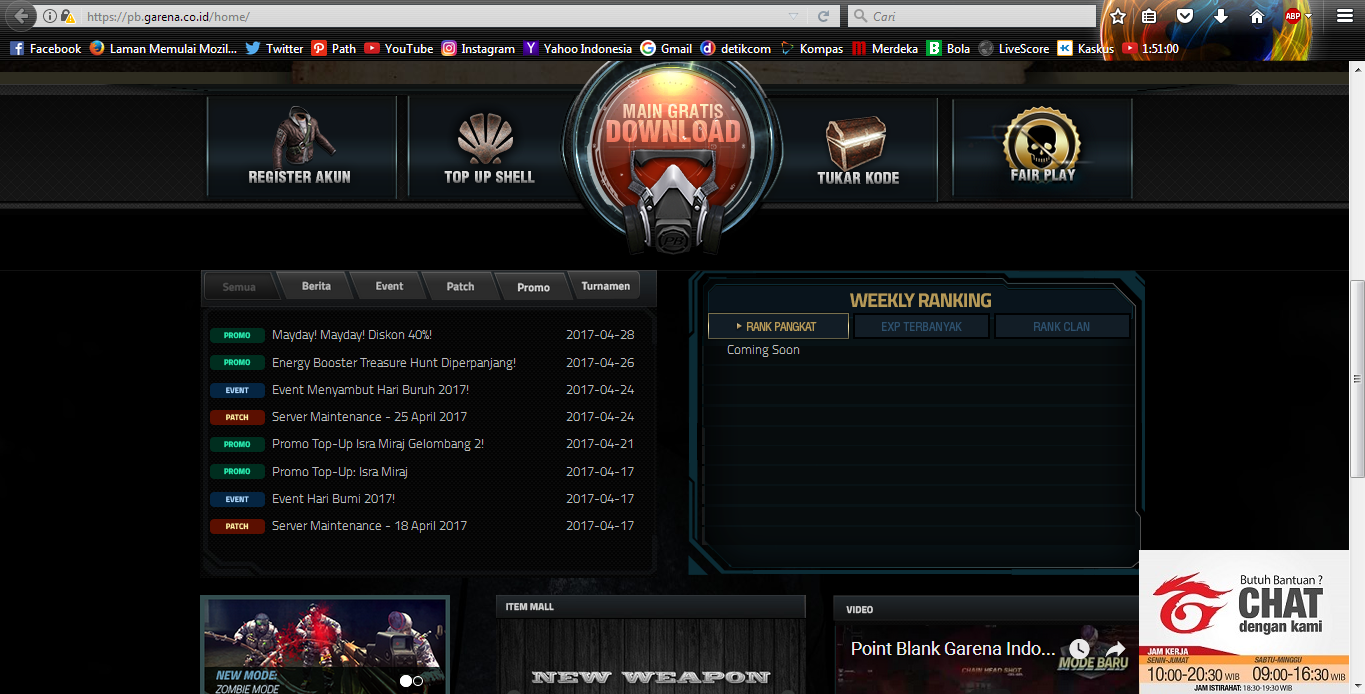Open the Path bookmark
The width and height of the screenshot is (1365, 694).
tap(333, 48)
